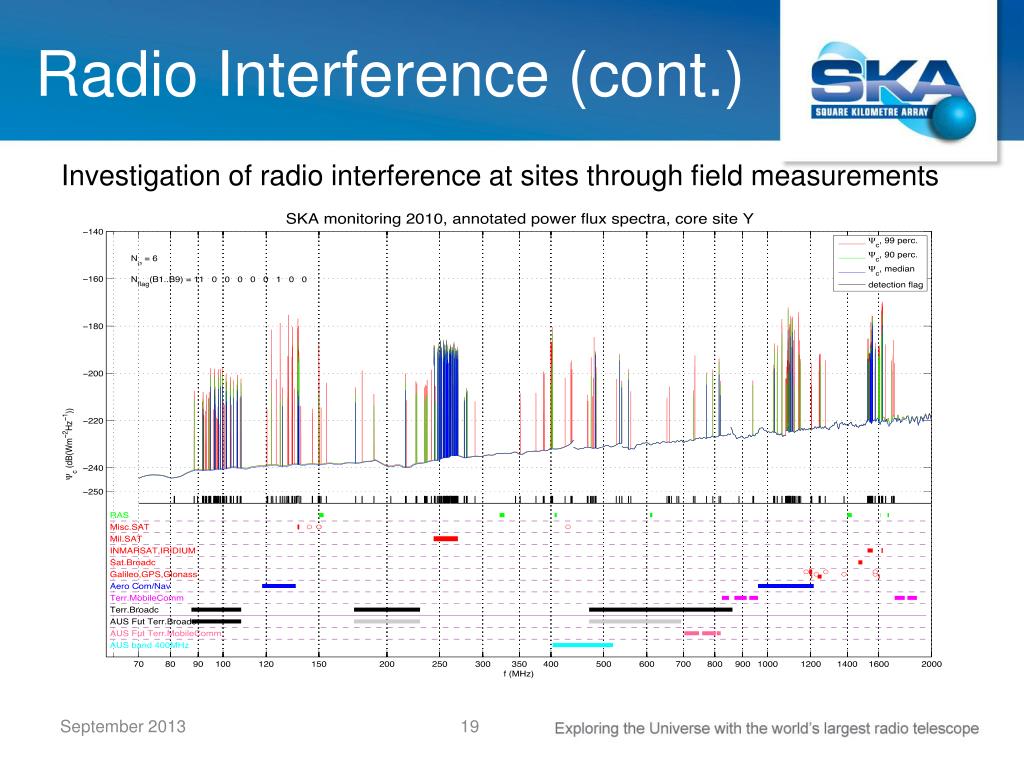Click the cyan AUS band 400MHz bar
The height and width of the screenshot is (768, 1024).
[x=583, y=645]
